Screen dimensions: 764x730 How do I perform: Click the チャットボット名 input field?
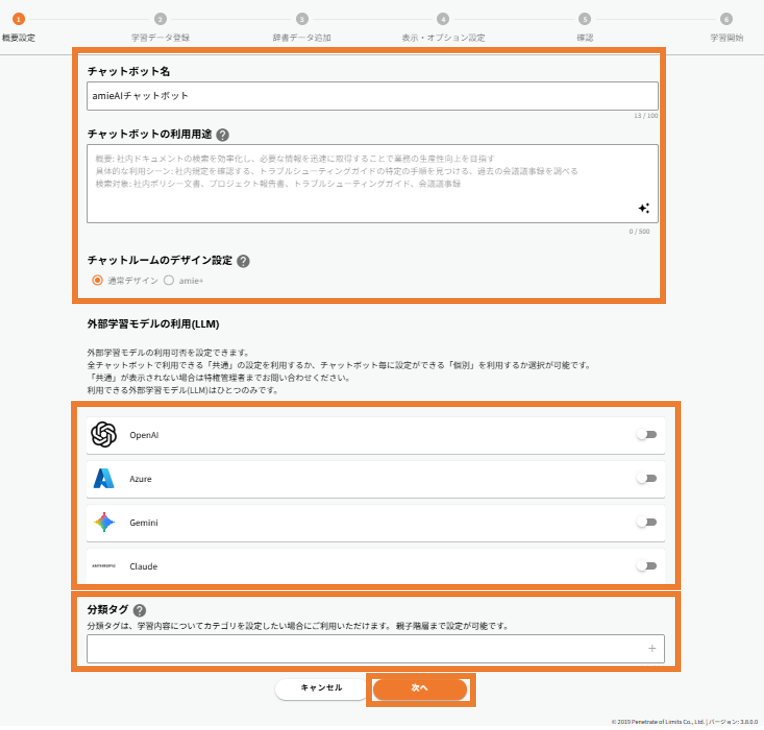pos(372,96)
